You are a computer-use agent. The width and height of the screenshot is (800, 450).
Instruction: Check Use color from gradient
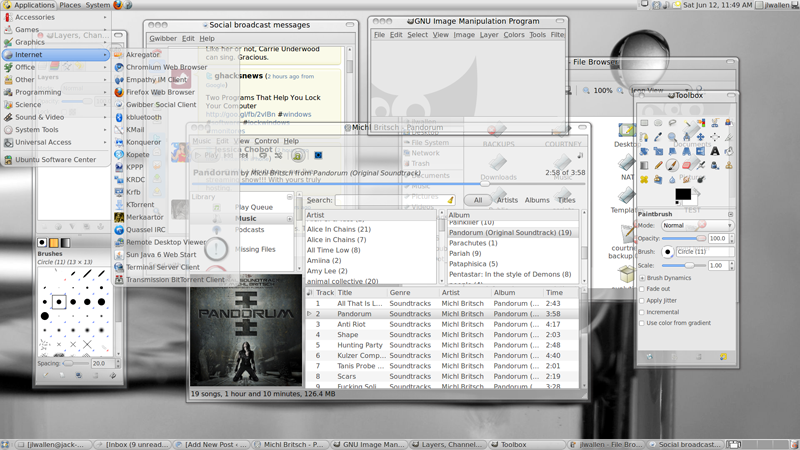[642, 323]
